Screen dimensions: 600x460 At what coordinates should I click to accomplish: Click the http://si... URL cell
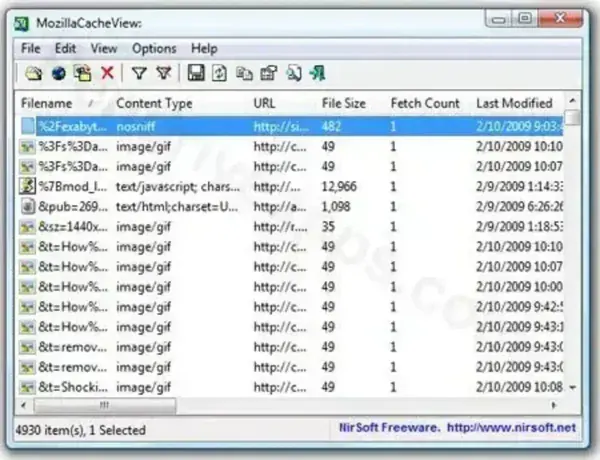(x=281, y=126)
